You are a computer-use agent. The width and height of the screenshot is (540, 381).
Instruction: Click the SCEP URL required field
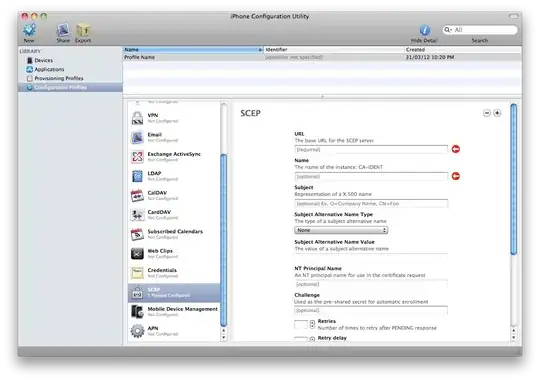coord(371,150)
